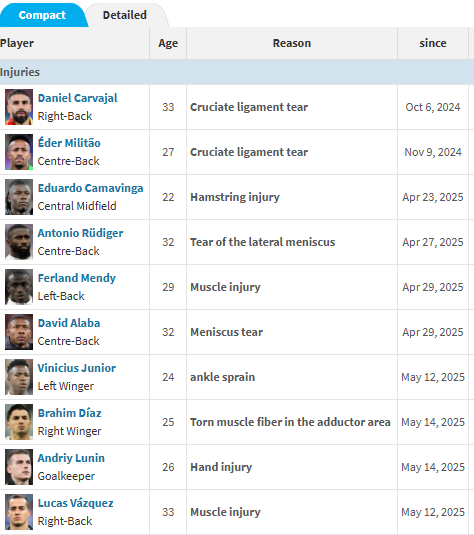Click Andriy Lunin's goalkeeper portrait
Viewport: 474px width, 535px height.
tap(19, 467)
